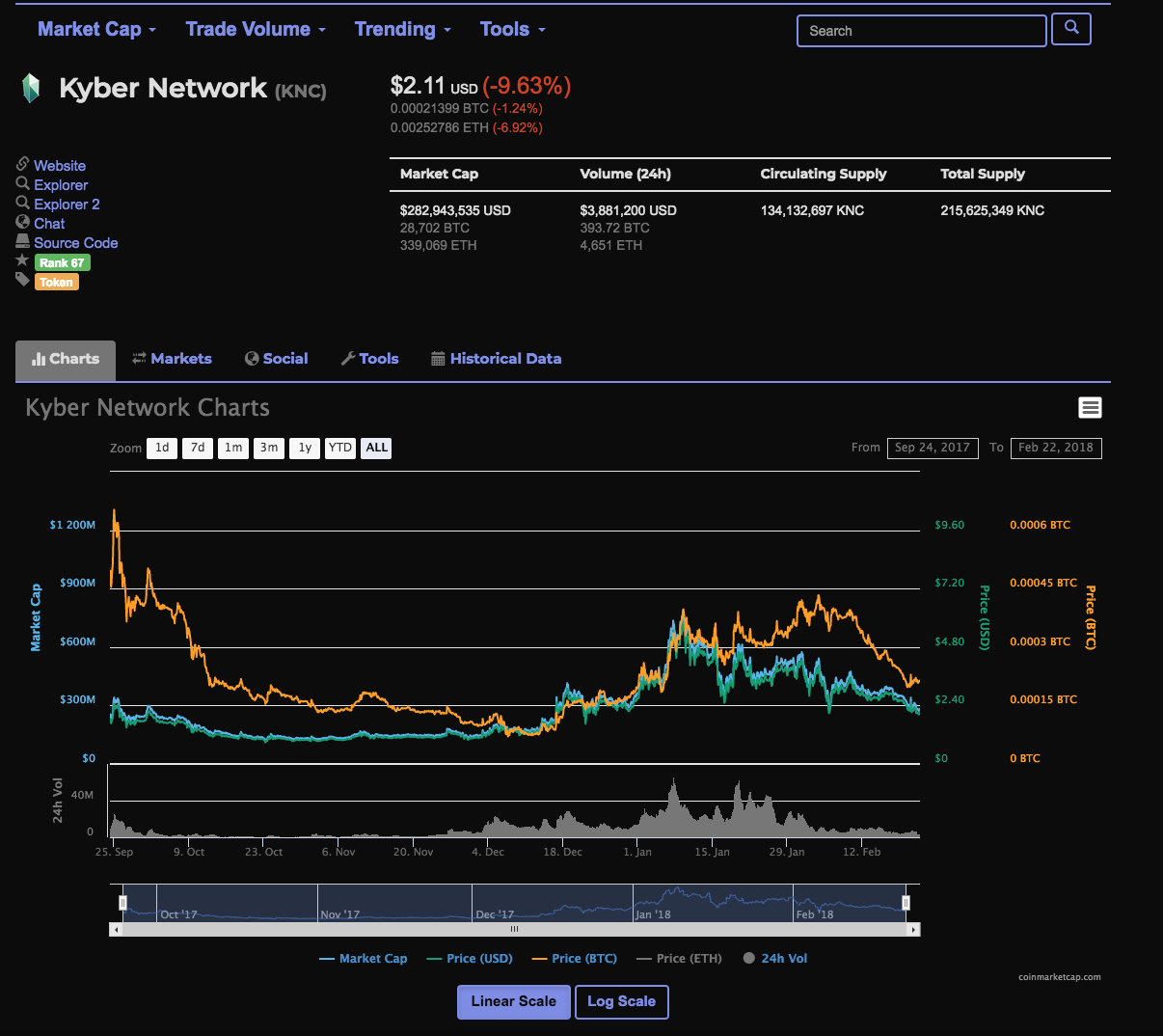Image resolution: width=1163 pixels, height=1036 pixels.
Task: Switch to the Markets tab
Action: tap(172, 359)
